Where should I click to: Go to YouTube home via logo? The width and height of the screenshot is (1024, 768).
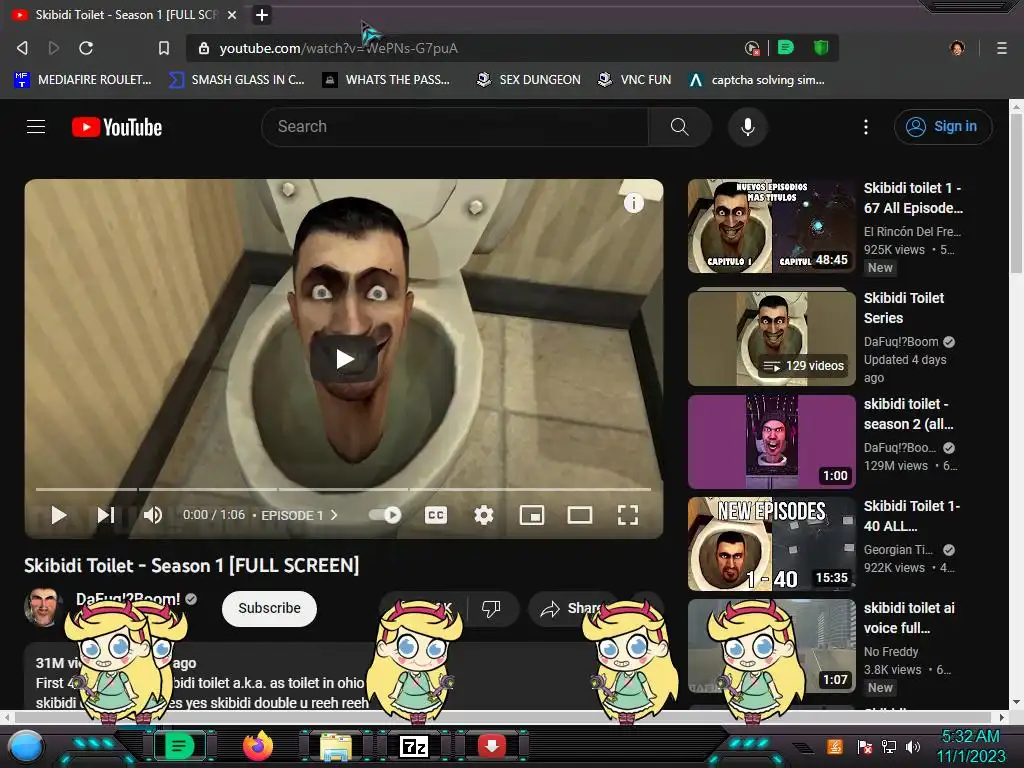[117, 127]
